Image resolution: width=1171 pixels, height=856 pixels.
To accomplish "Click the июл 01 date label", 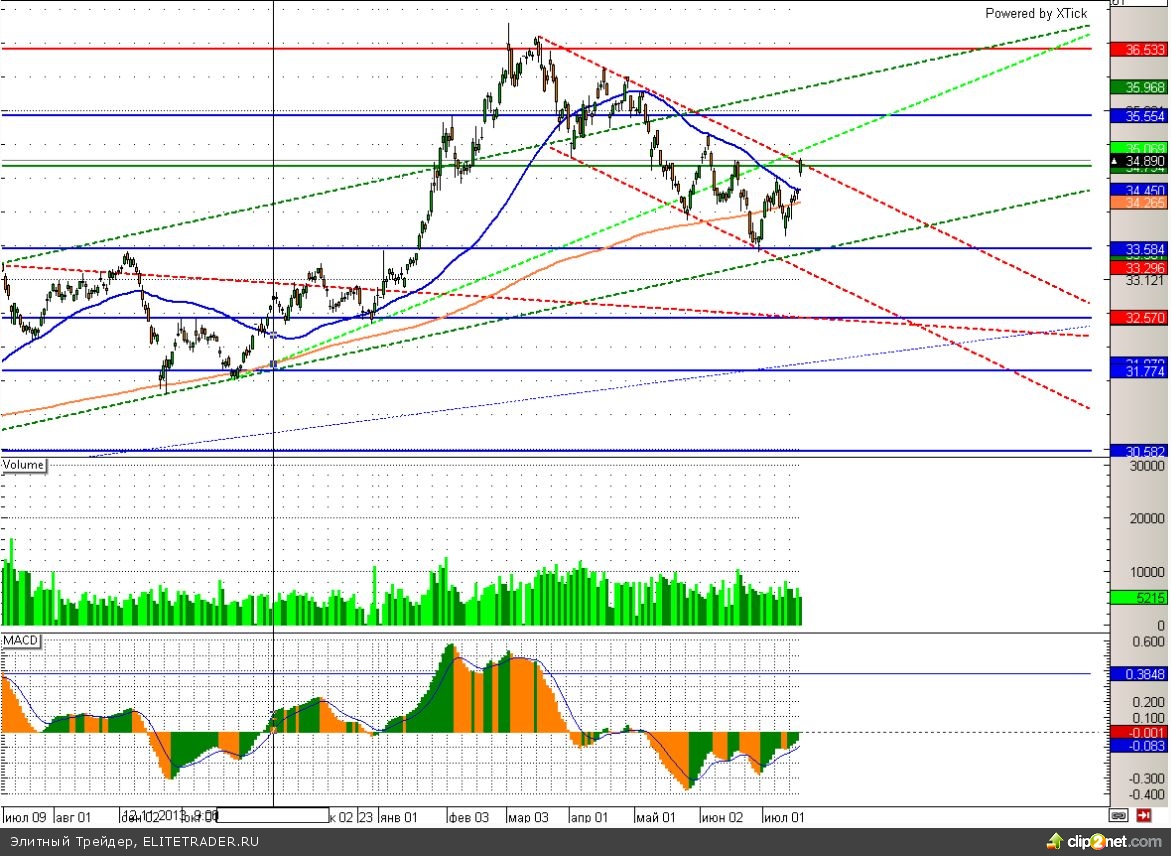I will tap(783, 817).
